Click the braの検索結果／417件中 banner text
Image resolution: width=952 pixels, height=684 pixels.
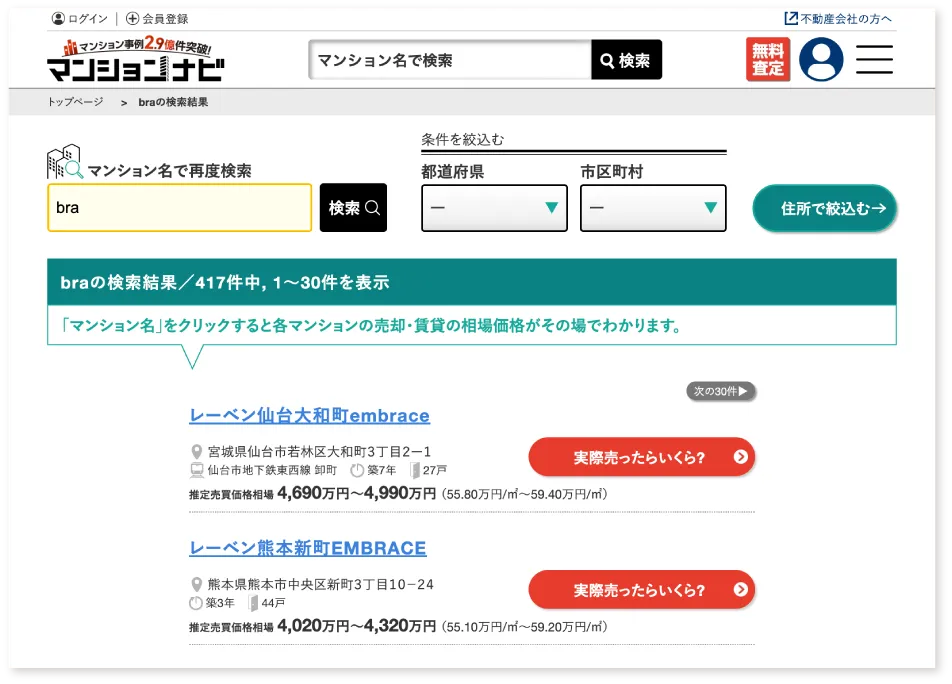(x=225, y=282)
